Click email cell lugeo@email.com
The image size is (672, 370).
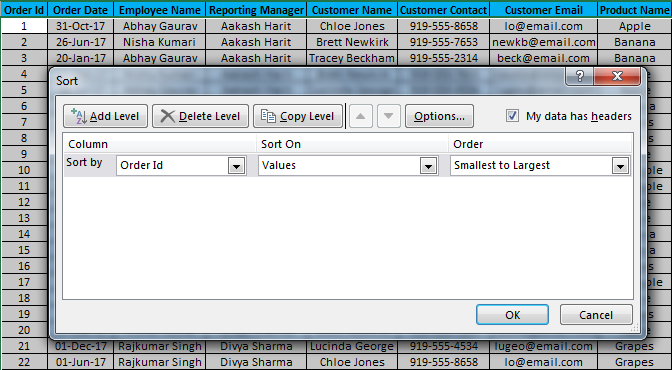tap(543, 346)
